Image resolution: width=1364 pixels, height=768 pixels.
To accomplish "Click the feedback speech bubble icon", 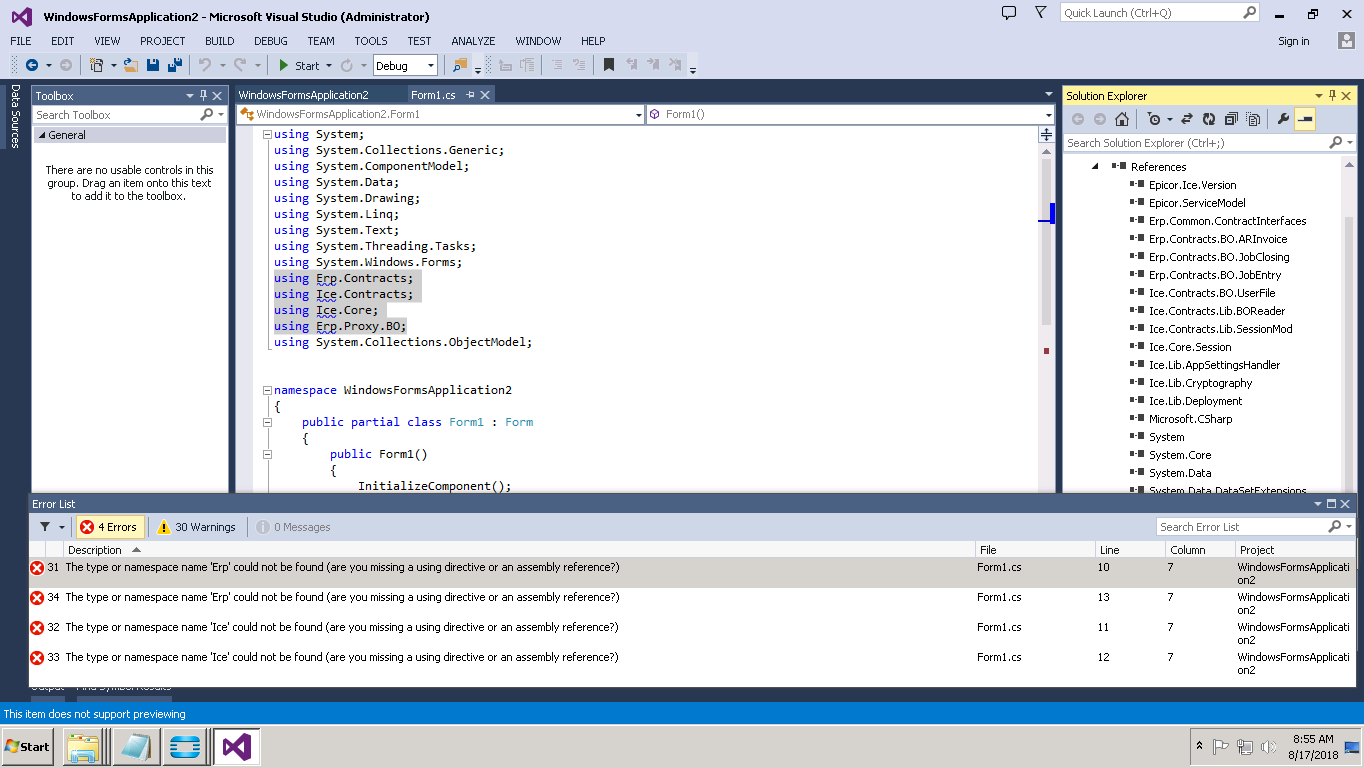I will (1009, 13).
